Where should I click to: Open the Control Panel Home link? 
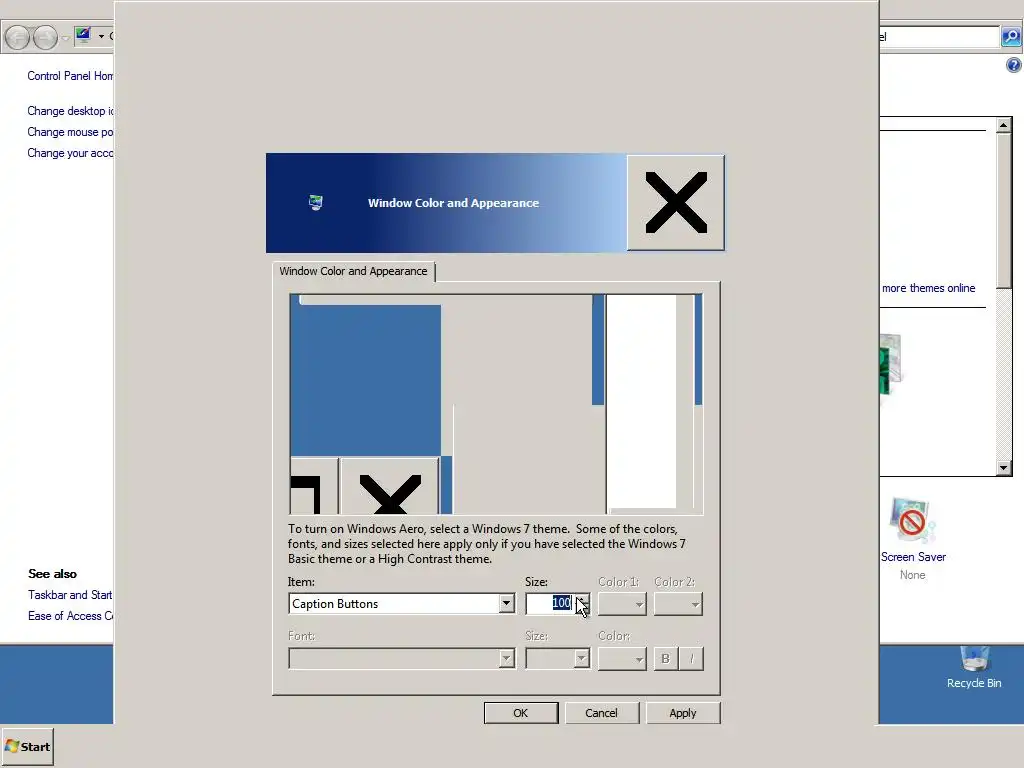coord(70,76)
